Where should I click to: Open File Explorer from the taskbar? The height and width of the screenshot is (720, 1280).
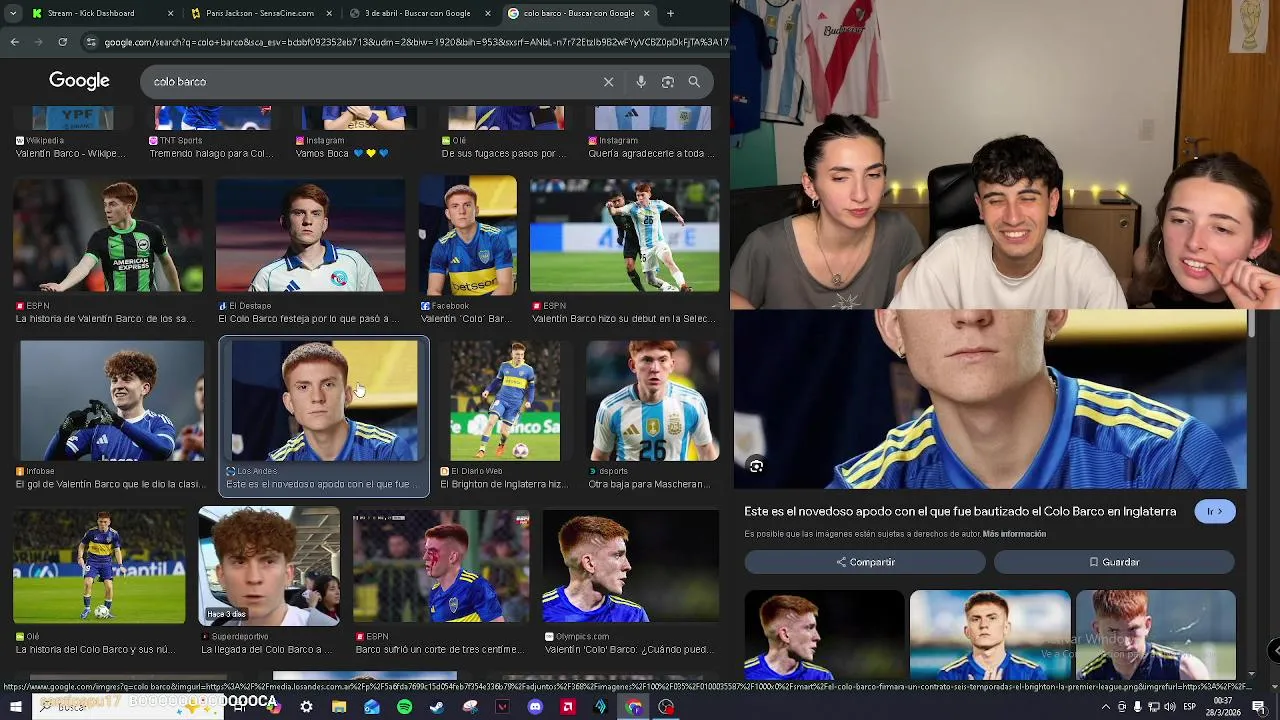pos(339,707)
